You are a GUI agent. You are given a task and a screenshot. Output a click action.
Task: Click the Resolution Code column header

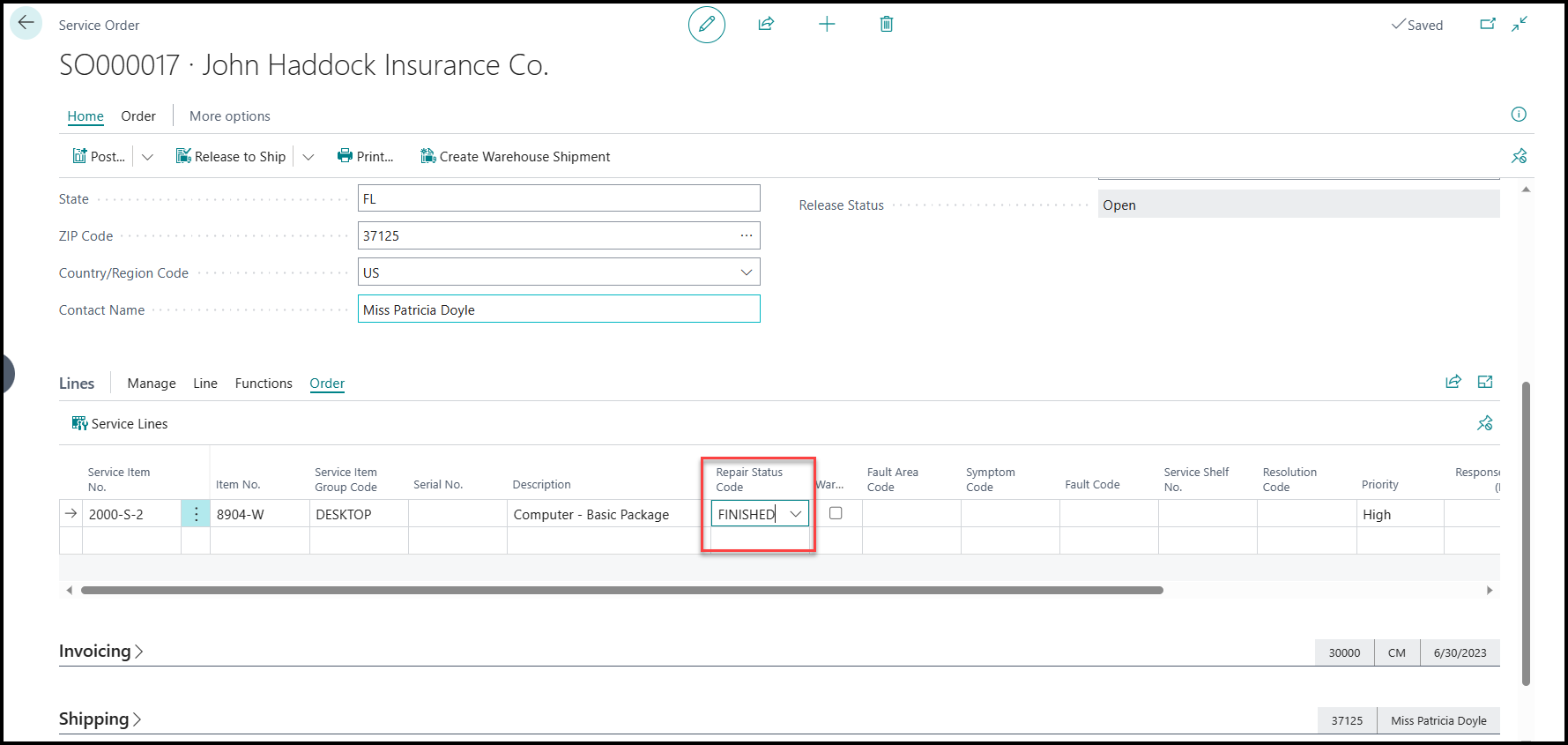1289,480
